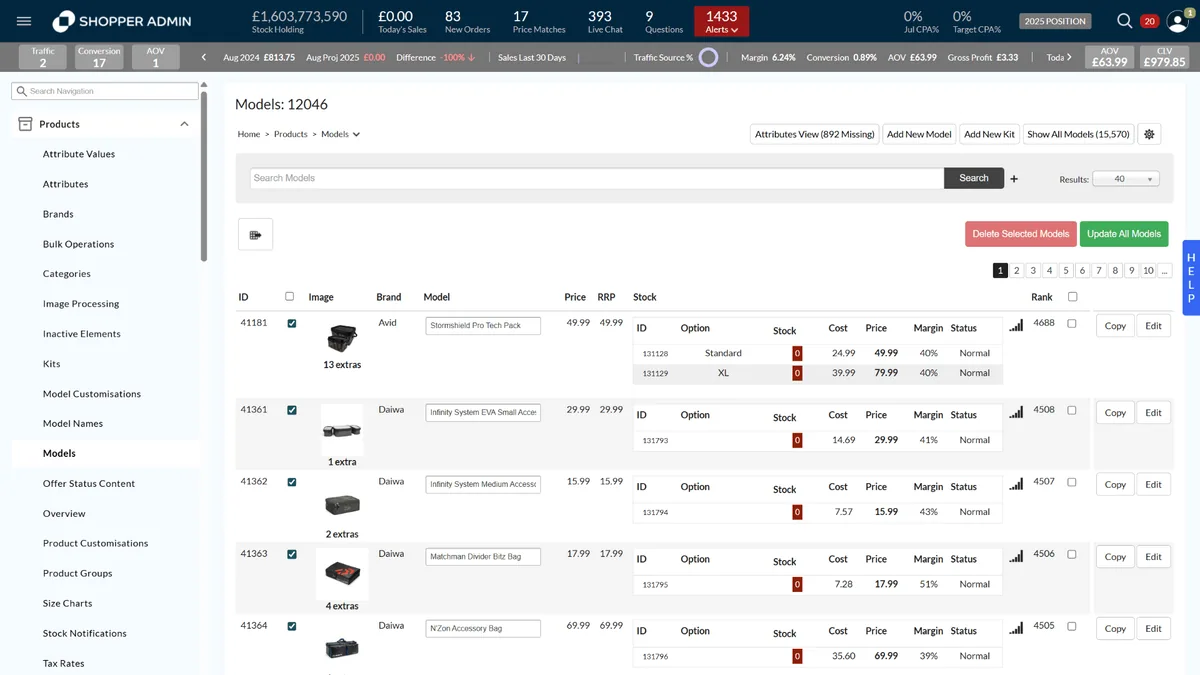Open the hamburger menu icon
The image size is (1200, 675).
pyautogui.click(x=24, y=21)
